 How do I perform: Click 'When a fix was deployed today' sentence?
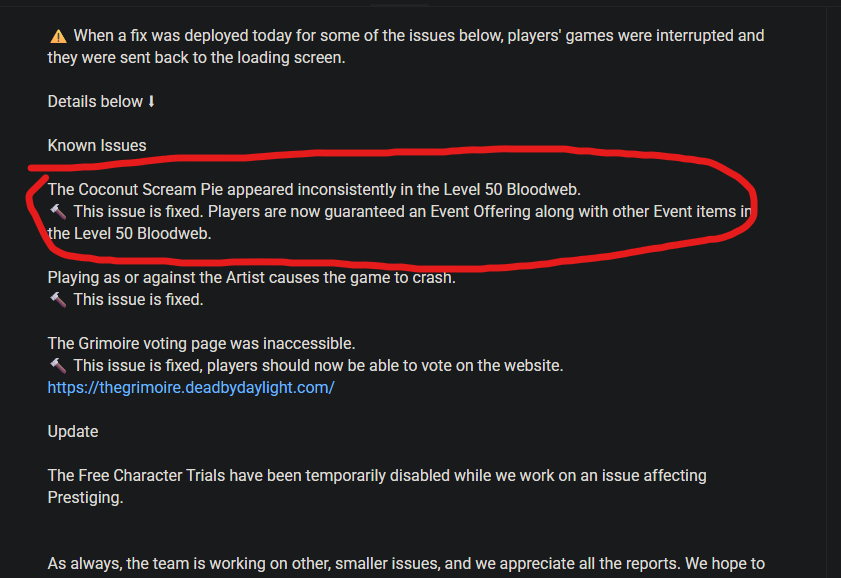pos(419,35)
